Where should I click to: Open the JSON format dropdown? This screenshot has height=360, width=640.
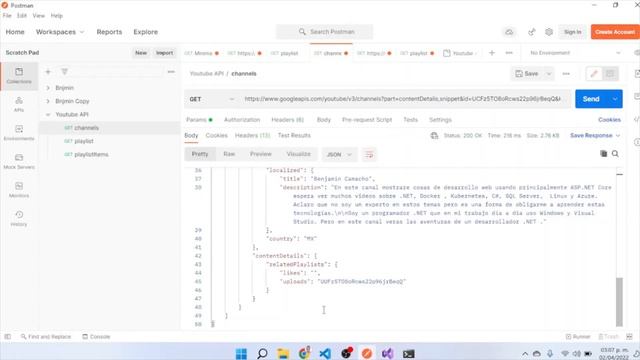339,155
